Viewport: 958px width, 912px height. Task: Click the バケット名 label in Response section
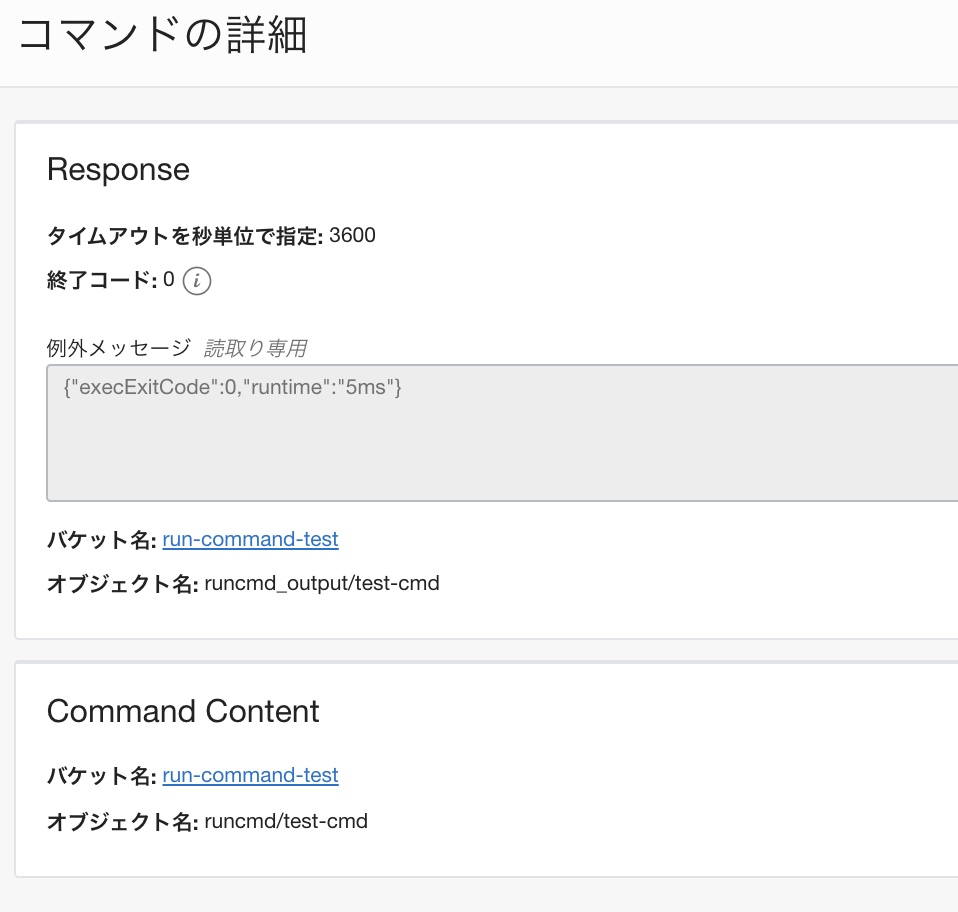pos(102,540)
